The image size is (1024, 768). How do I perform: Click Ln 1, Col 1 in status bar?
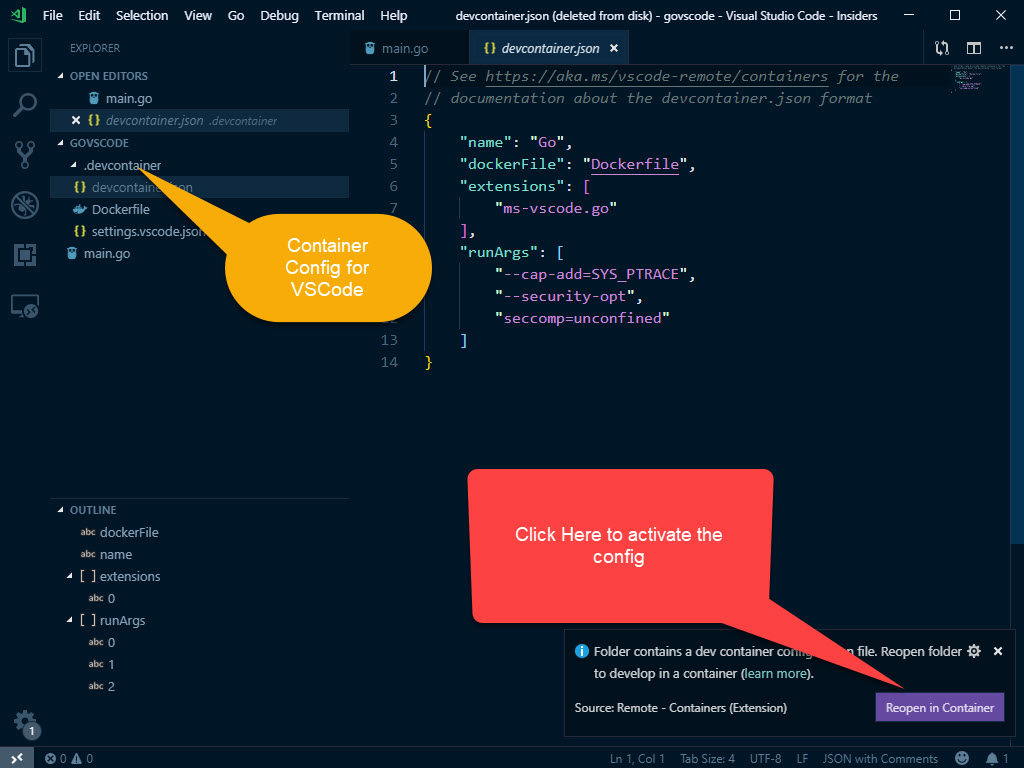click(x=637, y=758)
